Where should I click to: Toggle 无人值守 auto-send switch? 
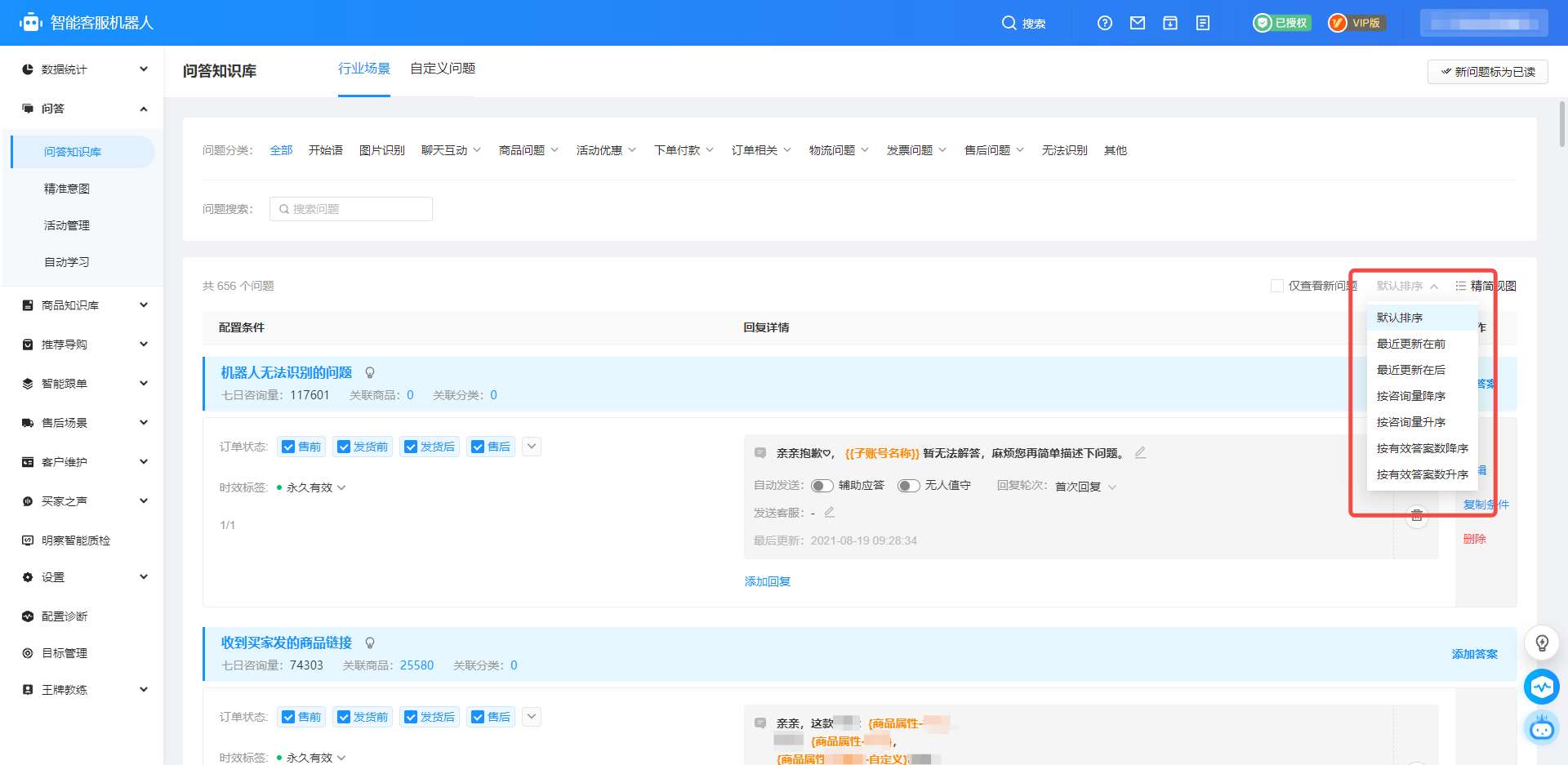909,486
